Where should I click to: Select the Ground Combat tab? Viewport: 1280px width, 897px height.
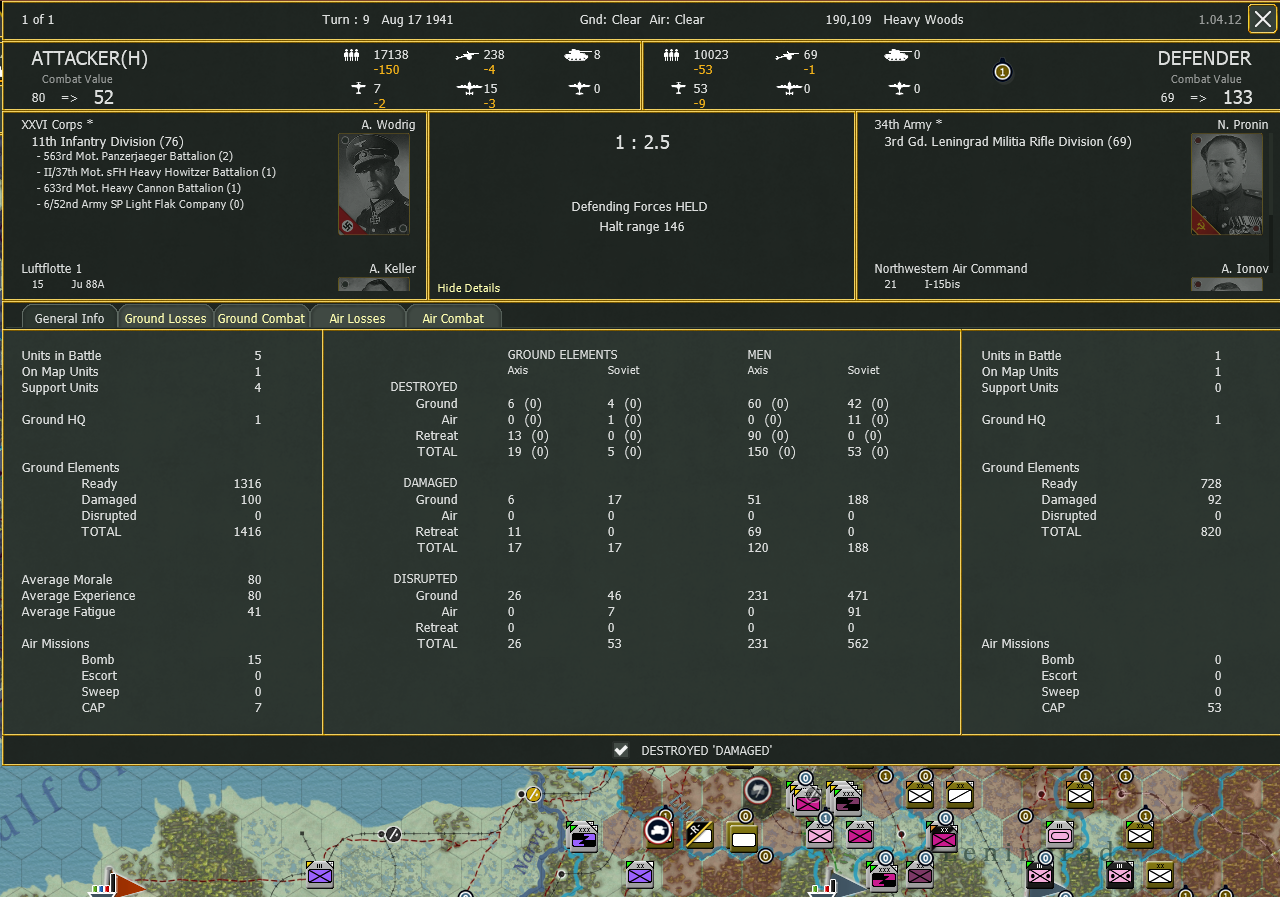(261, 318)
